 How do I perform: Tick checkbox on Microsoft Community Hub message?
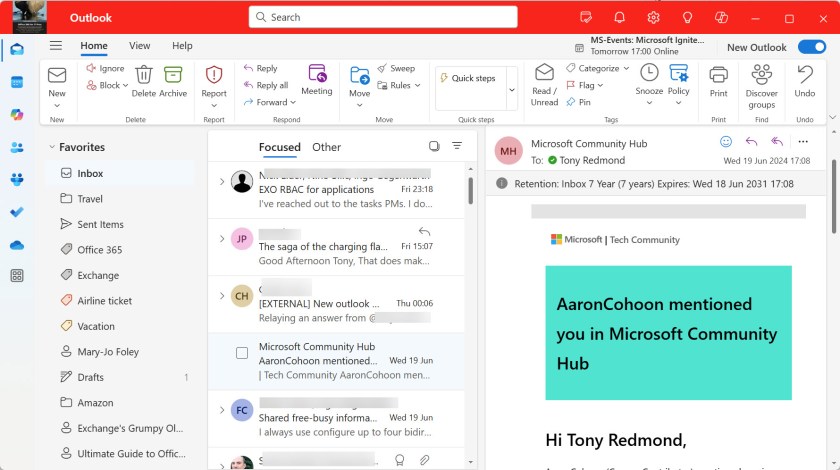coord(242,353)
